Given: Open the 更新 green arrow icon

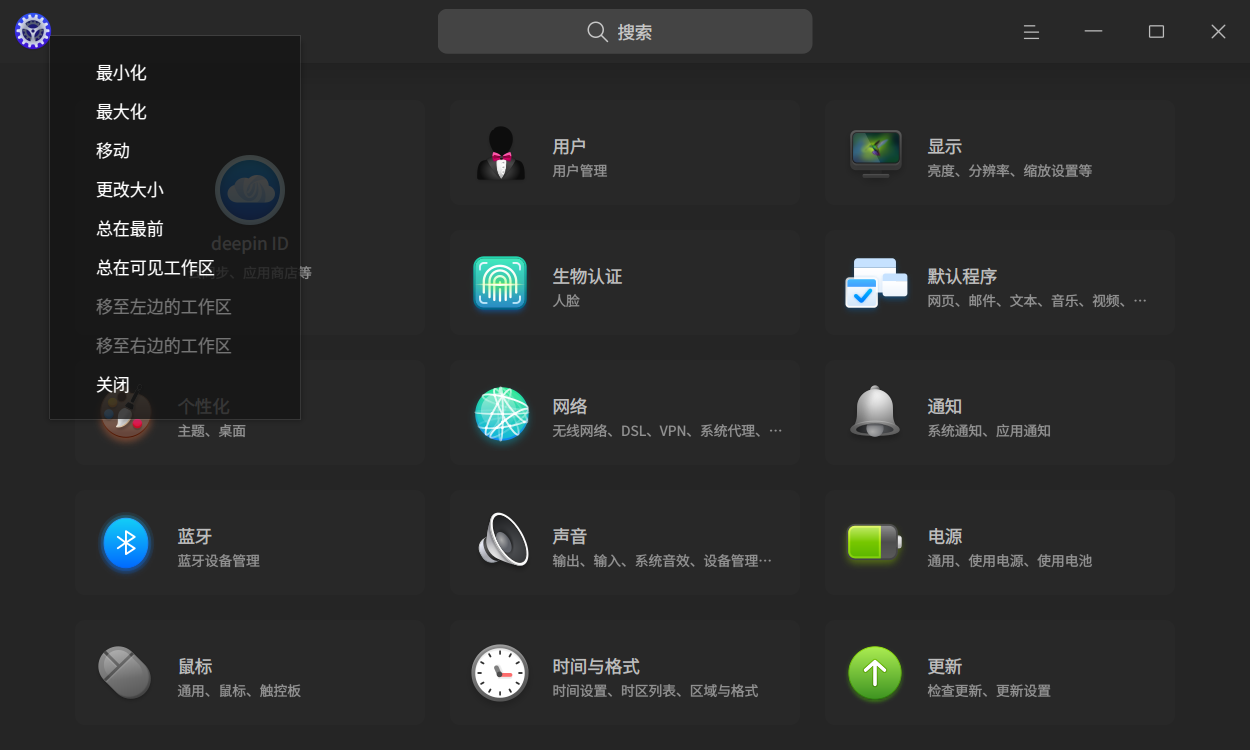Looking at the screenshot, I should point(875,673).
